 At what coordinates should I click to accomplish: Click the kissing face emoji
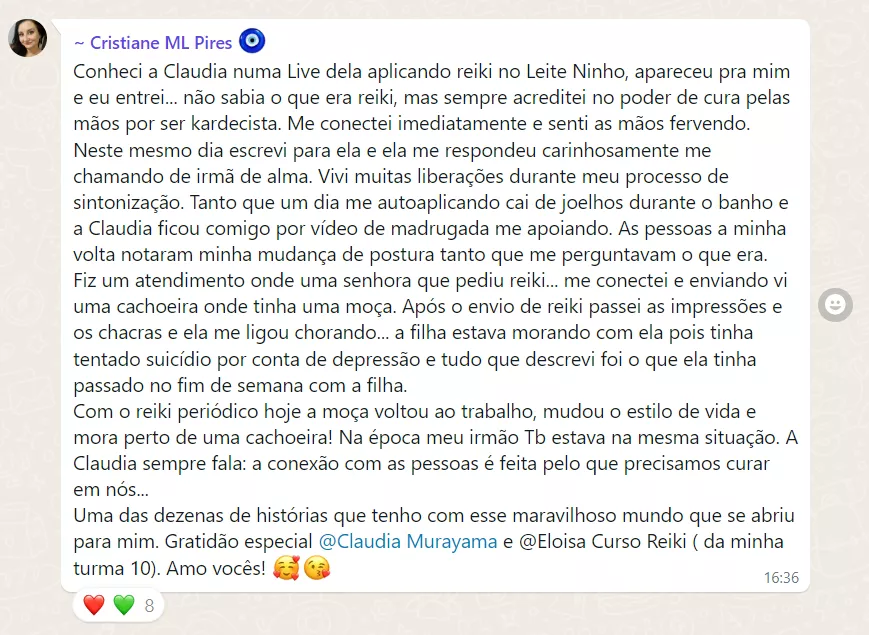317,568
